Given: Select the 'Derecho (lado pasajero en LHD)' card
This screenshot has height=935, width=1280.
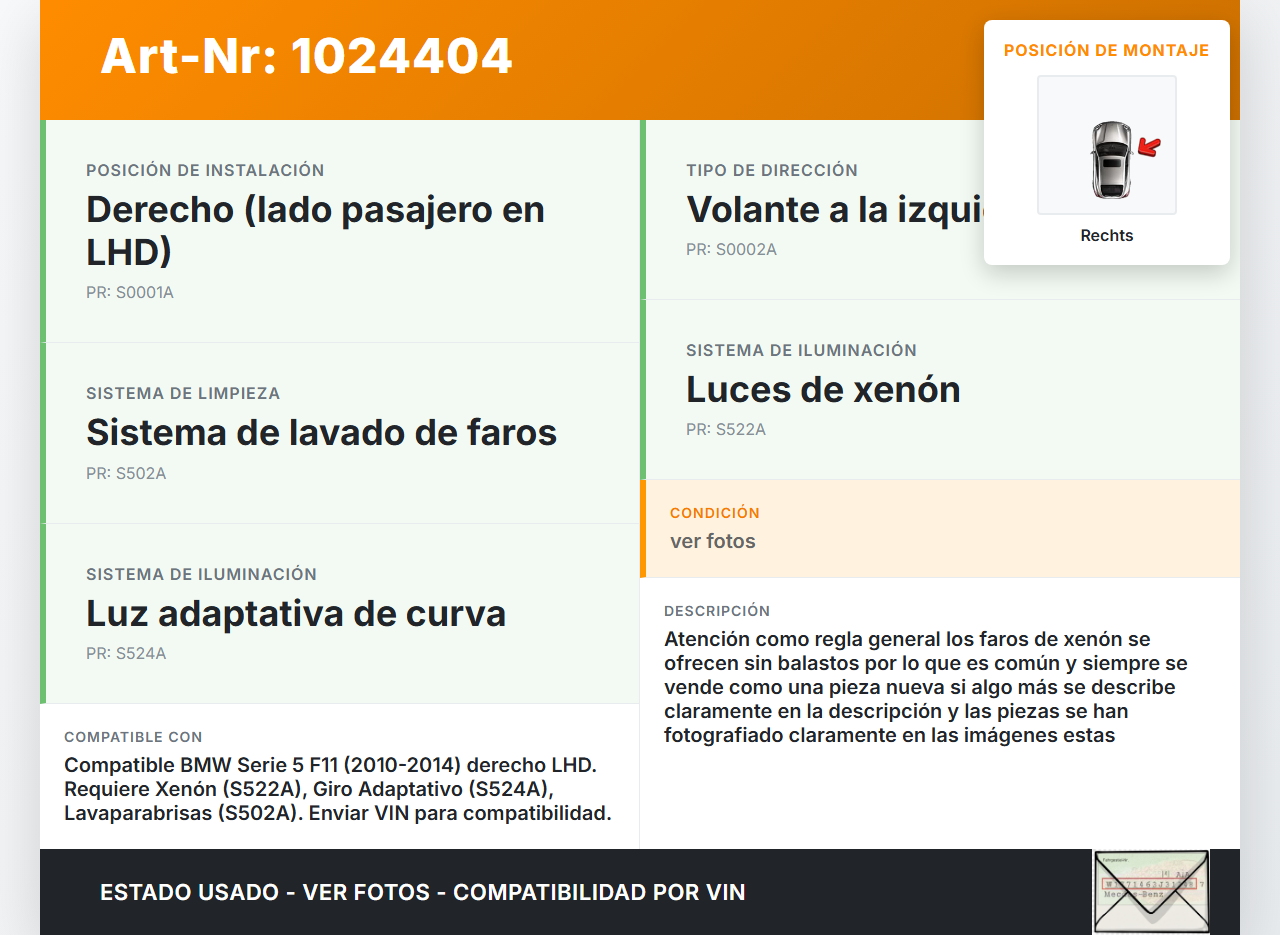Looking at the screenshot, I should click(342, 231).
